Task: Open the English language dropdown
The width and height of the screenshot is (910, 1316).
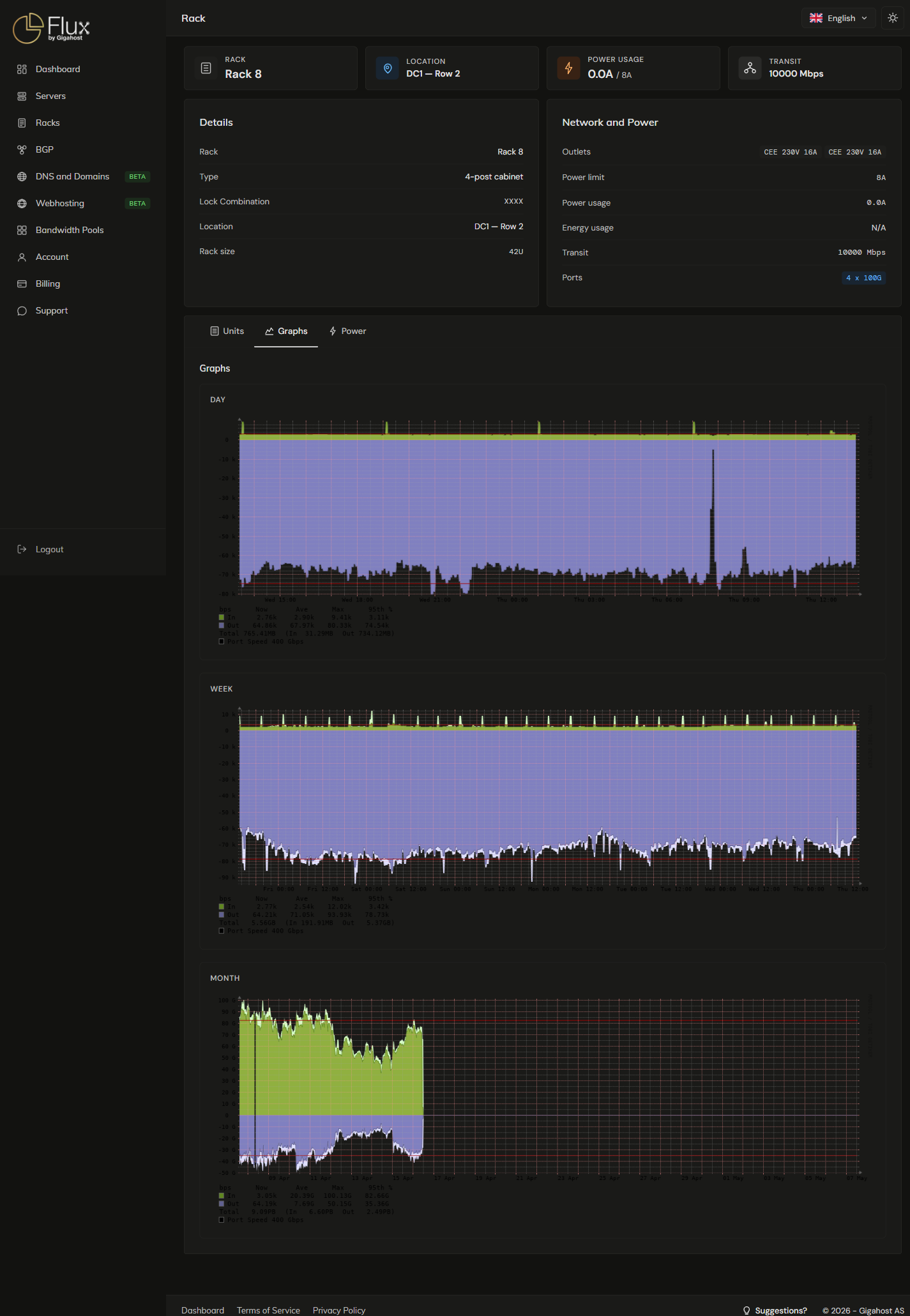Action: [838, 18]
